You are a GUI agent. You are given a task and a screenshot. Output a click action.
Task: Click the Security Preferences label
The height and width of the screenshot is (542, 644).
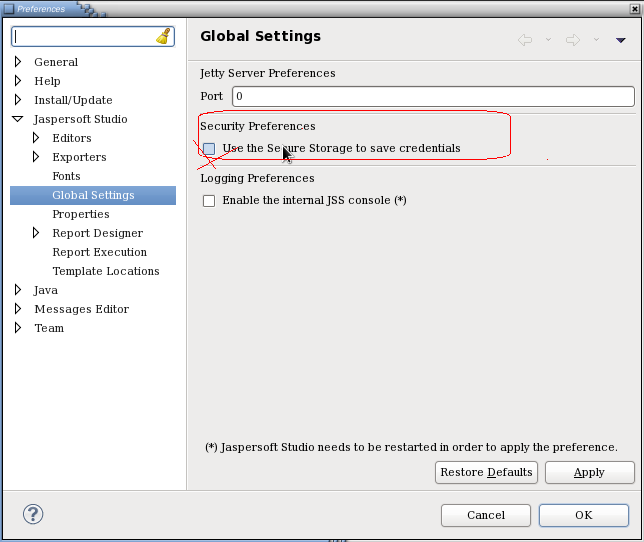[258, 126]
